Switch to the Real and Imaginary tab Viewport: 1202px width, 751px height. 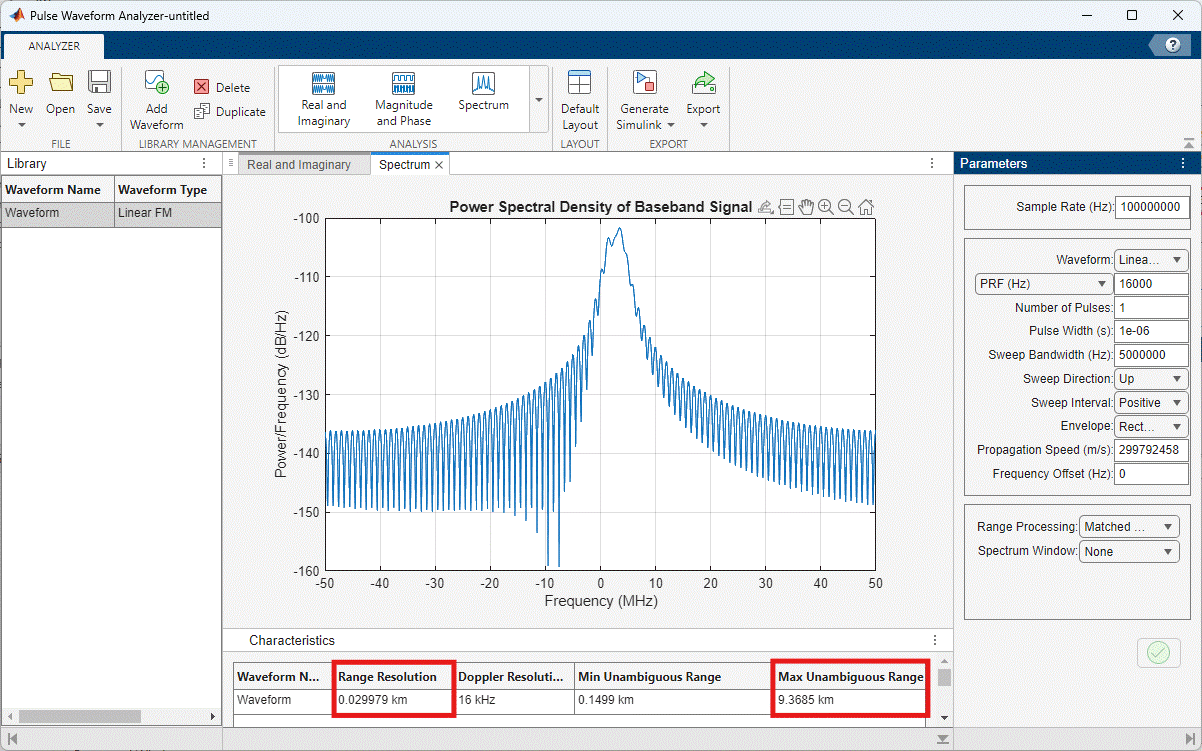[298, 165]
